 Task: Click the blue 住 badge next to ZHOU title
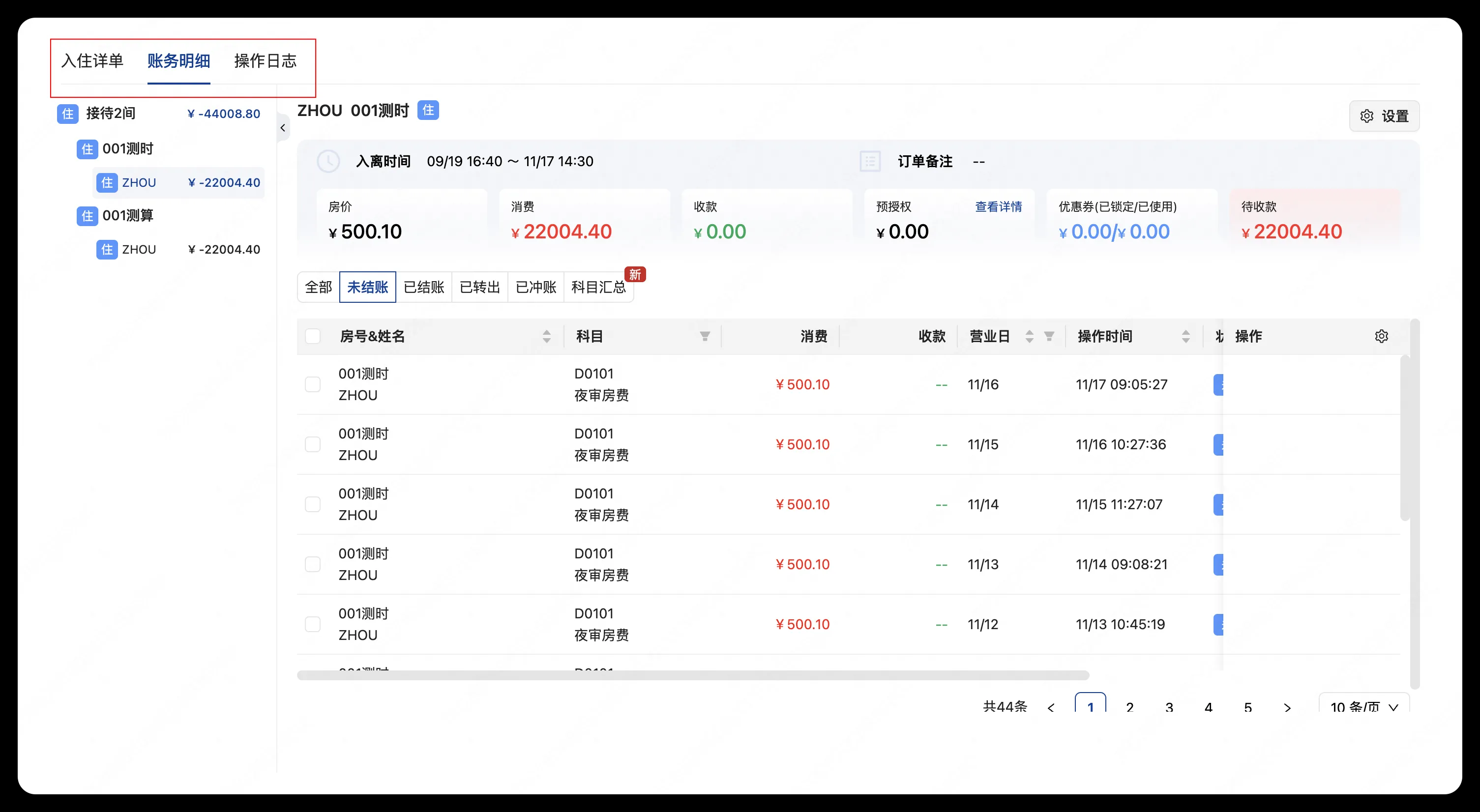(x=428, y=110)
